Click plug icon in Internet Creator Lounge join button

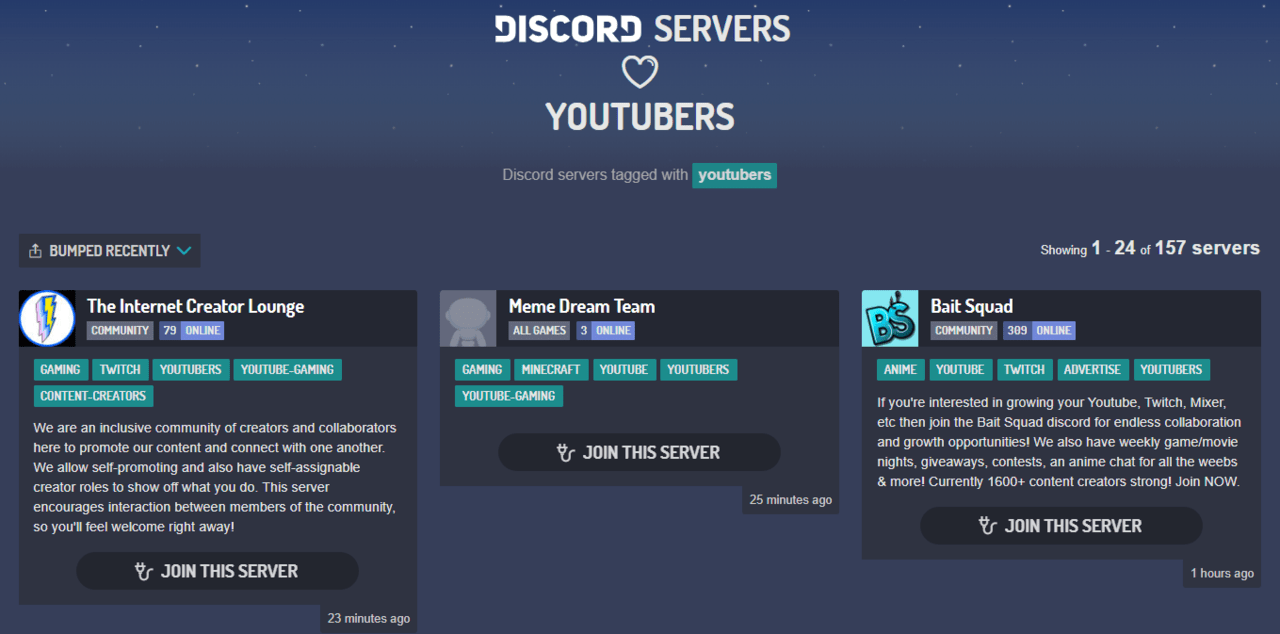[x=144, y=571]
